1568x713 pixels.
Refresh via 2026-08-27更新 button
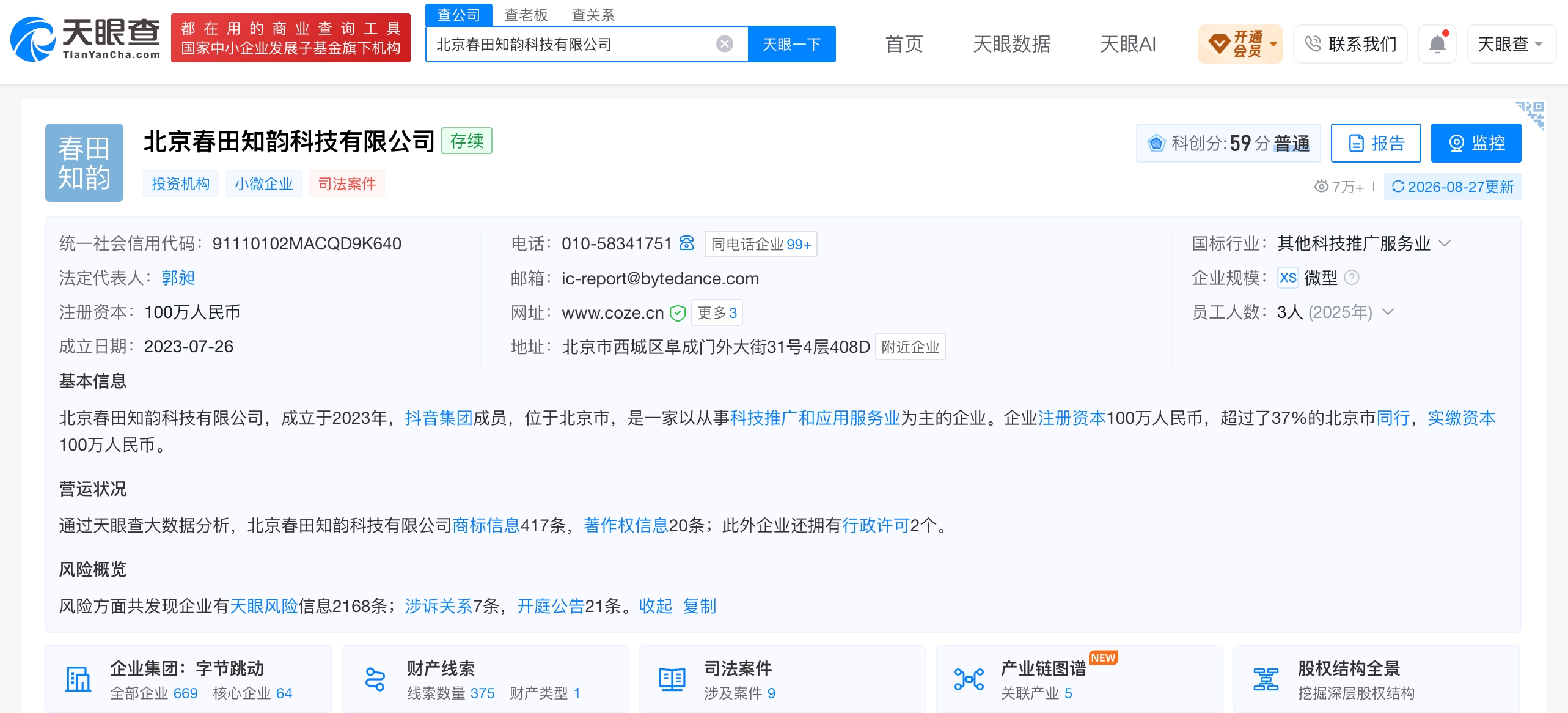[1453, 187]
